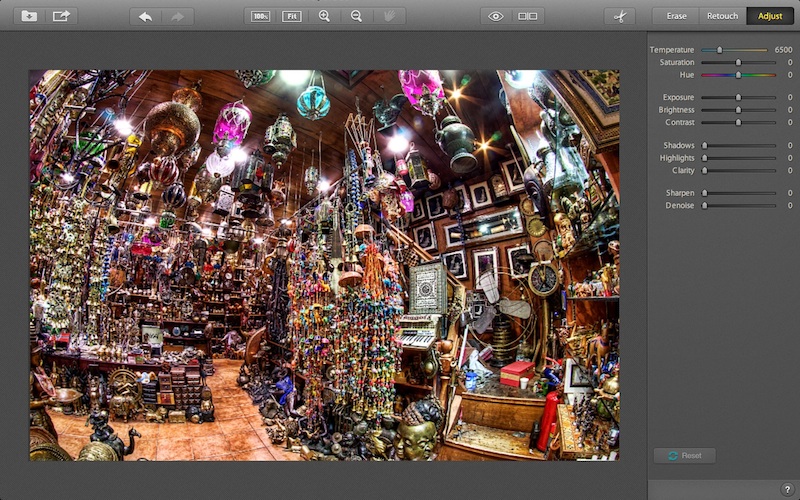
Task: Click the export/share image icon
Action: tap(62, 16)
